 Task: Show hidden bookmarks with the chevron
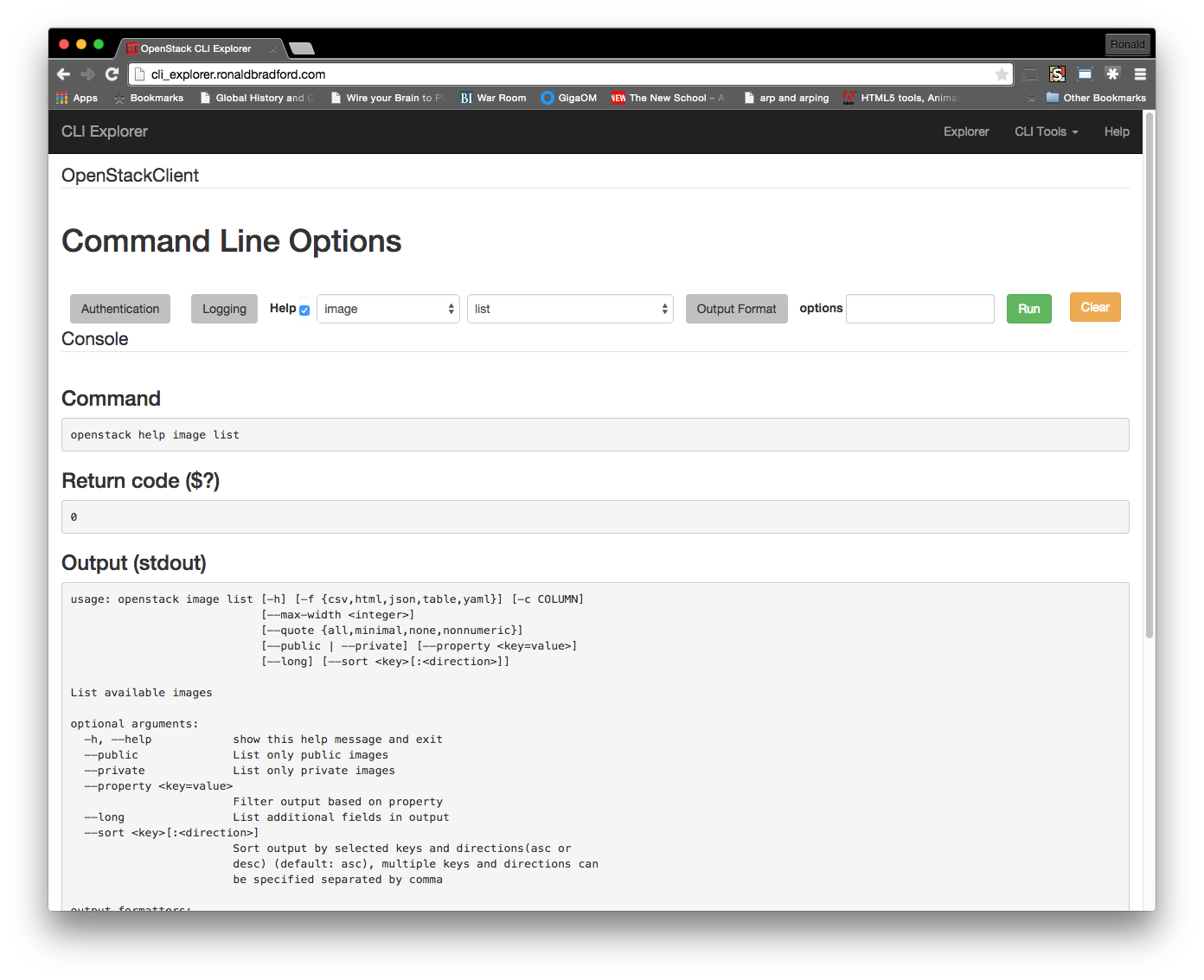tap(1031, 99)
